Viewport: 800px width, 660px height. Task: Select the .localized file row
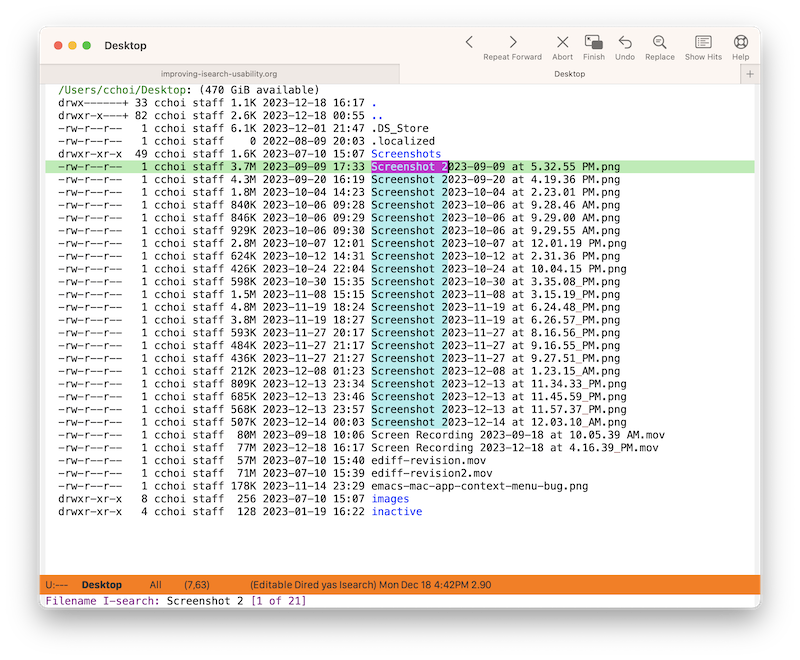[399, 141]
